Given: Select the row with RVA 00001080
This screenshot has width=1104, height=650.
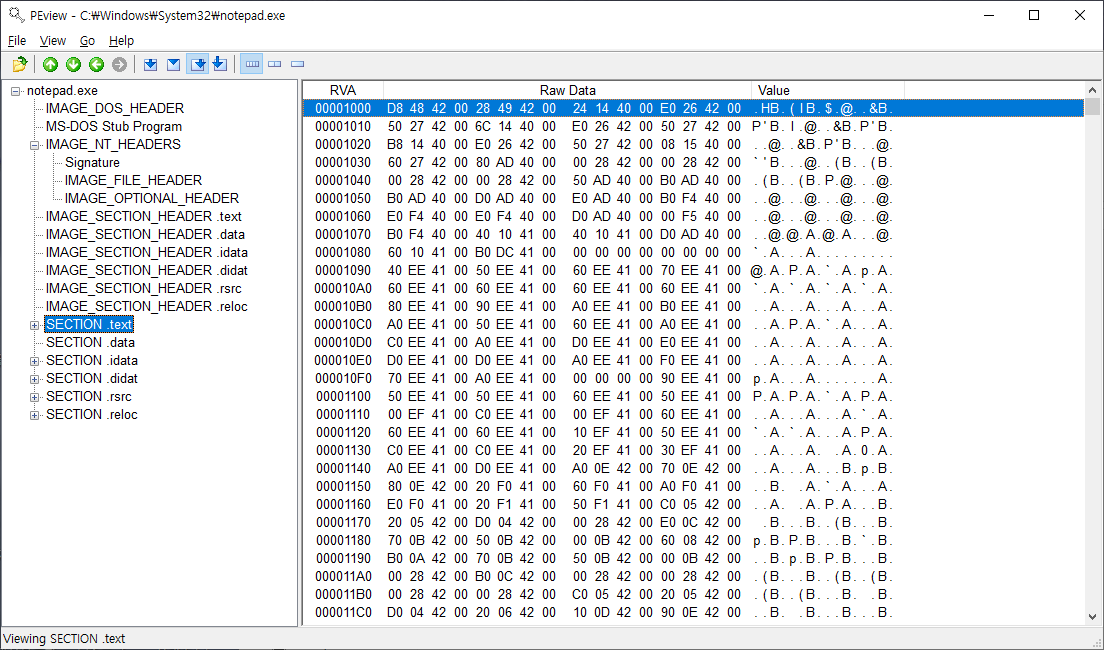Looking at the screenshot, I should 694,252.
